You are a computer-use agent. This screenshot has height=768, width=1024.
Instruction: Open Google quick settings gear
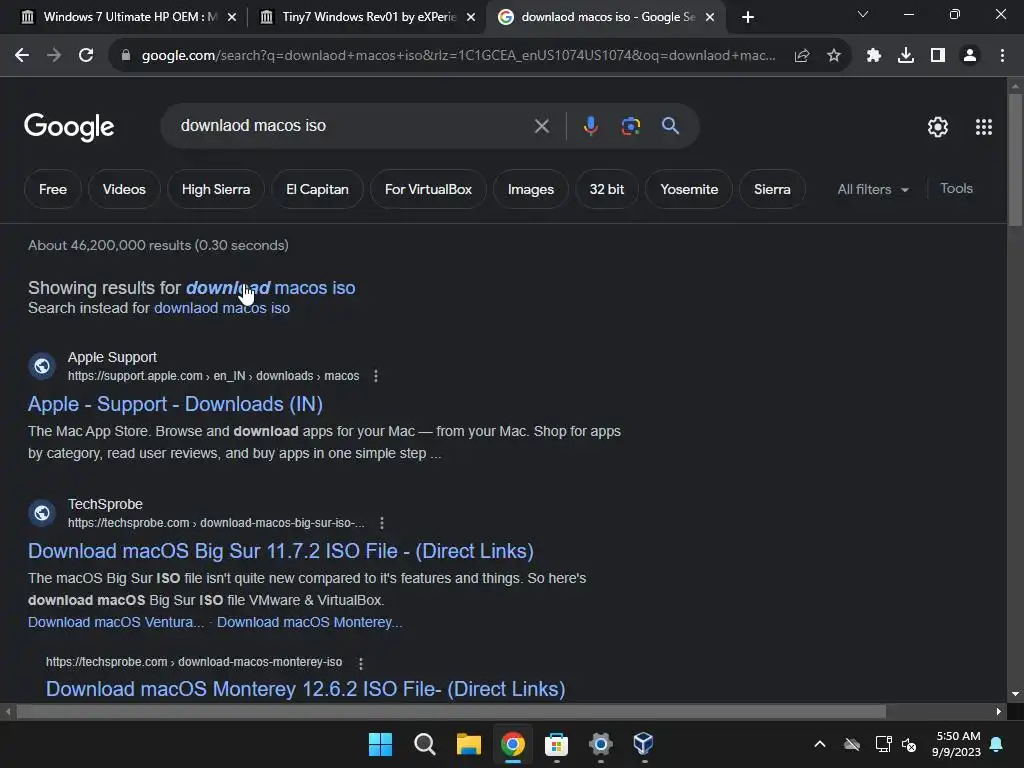tap(938, 127)
